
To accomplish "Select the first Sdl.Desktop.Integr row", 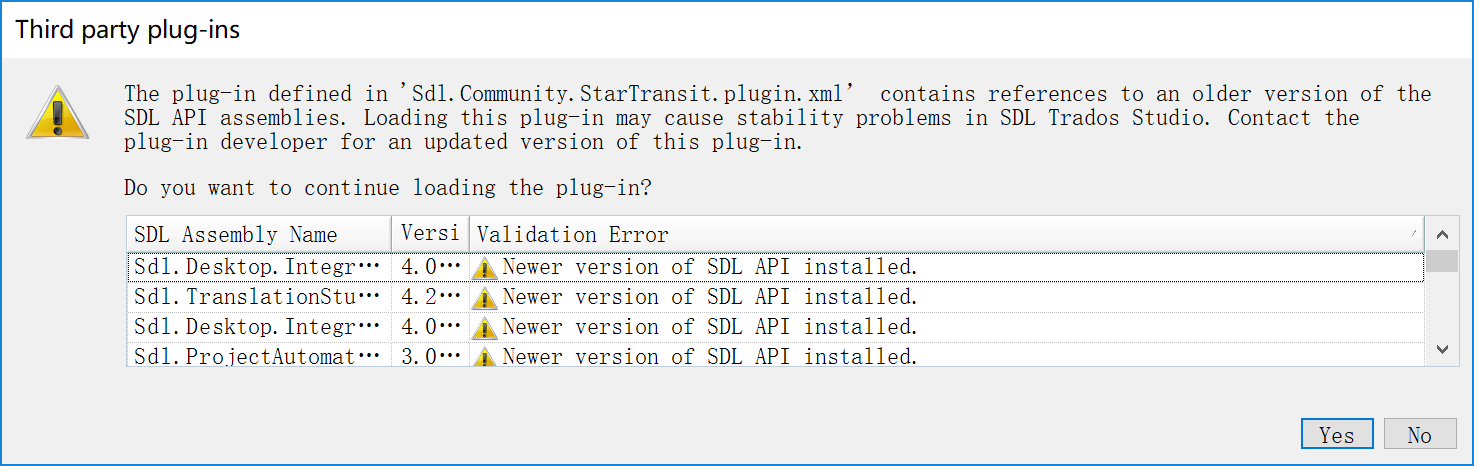I will point(775,267).
